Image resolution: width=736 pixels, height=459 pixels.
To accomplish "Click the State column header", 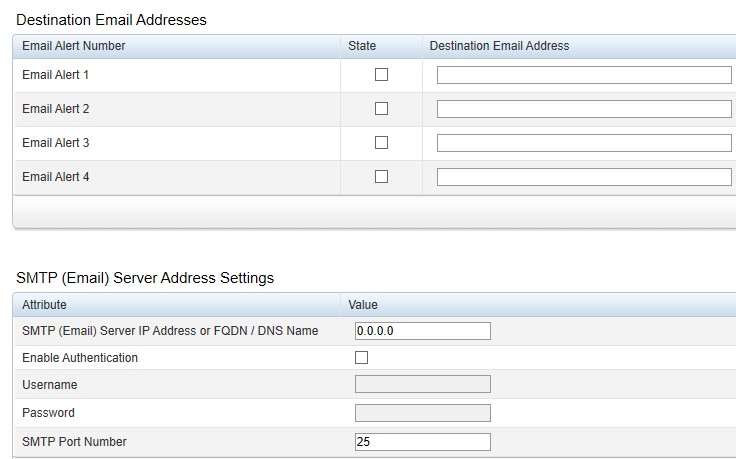I will pos(362,46).
